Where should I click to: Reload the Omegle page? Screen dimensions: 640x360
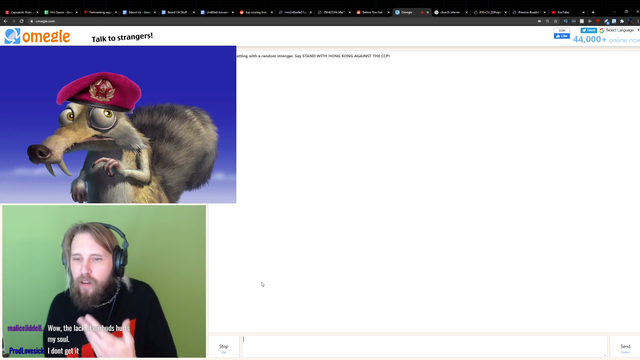(22, 21)
